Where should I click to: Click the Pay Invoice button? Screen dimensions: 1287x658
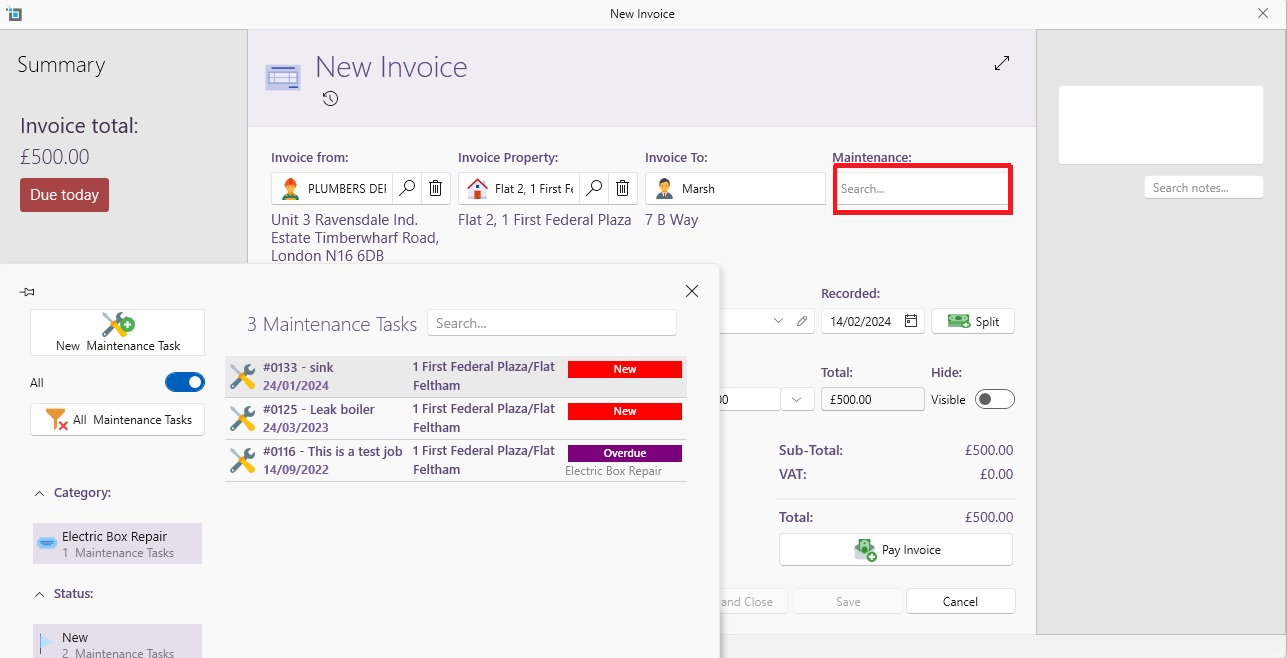896,549
